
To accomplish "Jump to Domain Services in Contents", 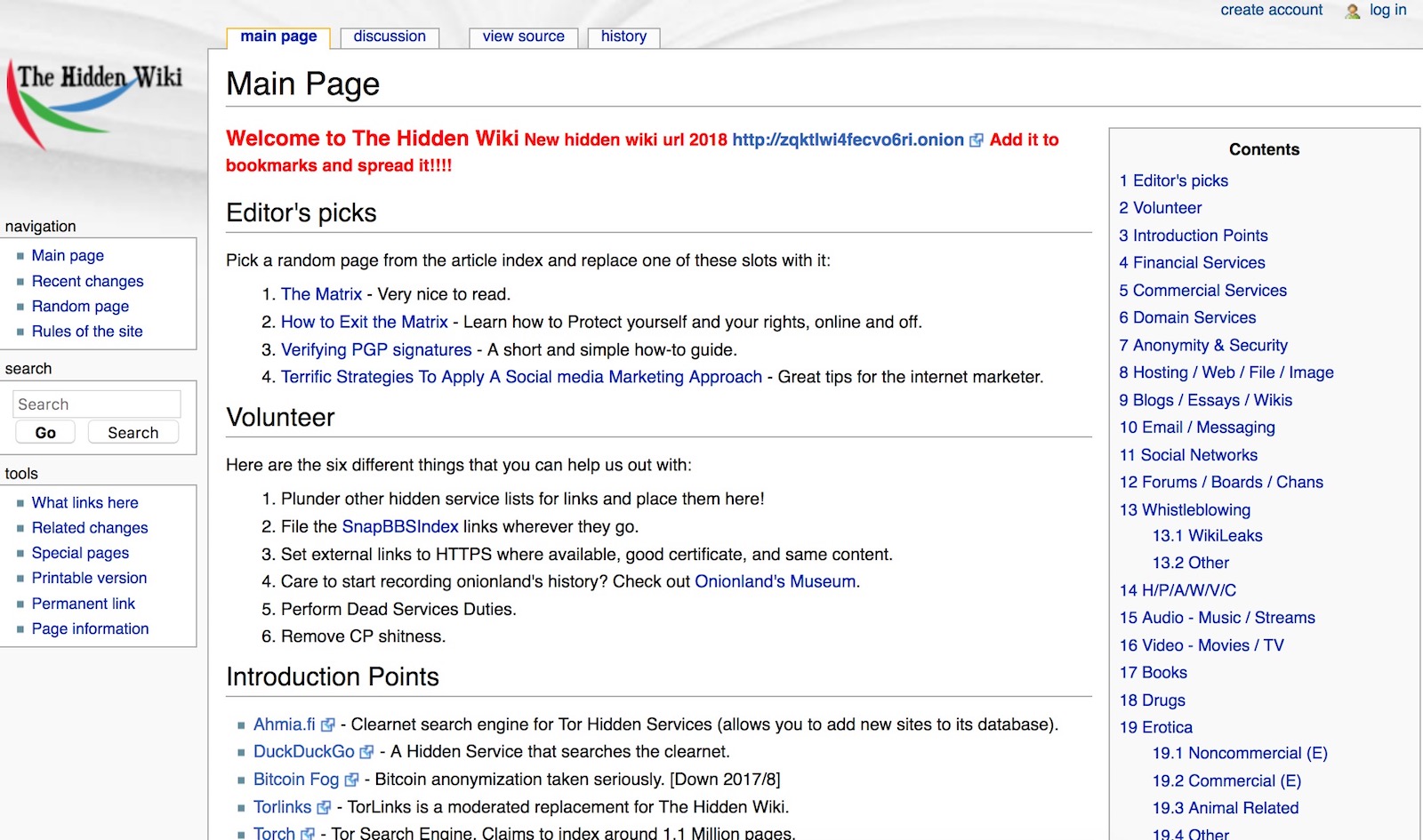I will (x=1187, y=318).
